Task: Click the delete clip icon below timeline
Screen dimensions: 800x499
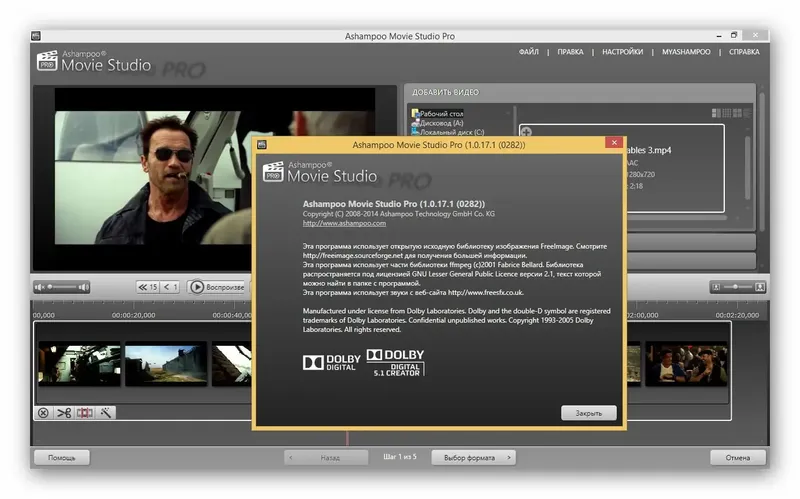Action: pos(43,413)
